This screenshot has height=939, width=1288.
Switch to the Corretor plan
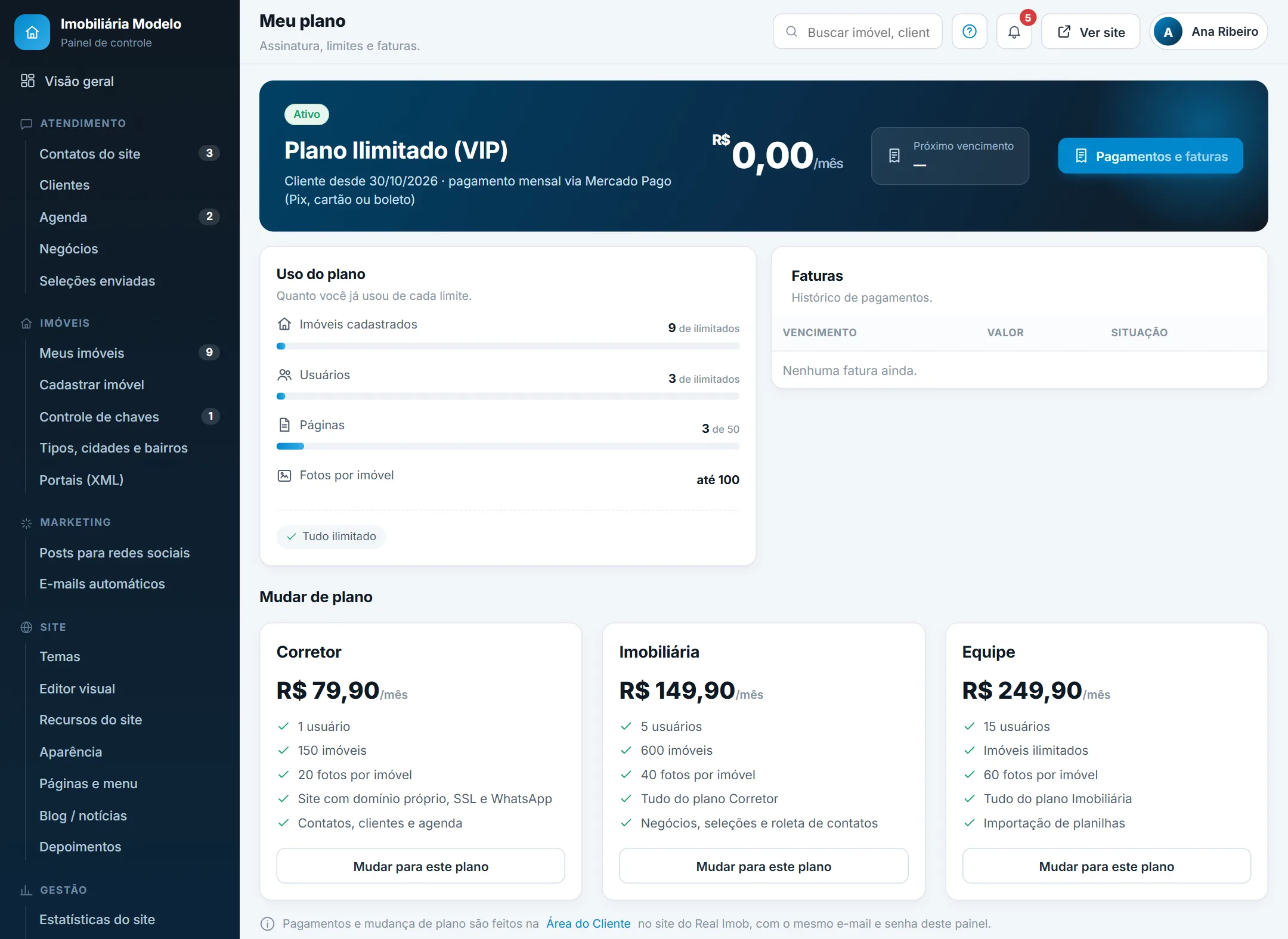[420, 866]
